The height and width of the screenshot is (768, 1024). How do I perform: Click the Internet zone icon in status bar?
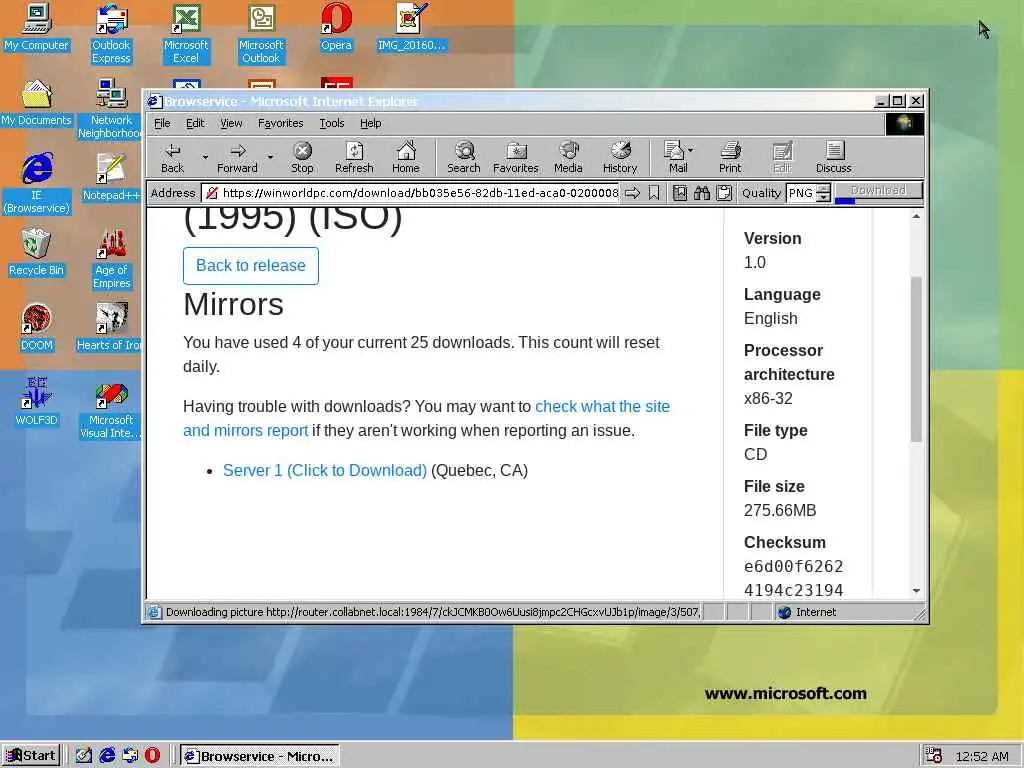click(x=784, y=612)
